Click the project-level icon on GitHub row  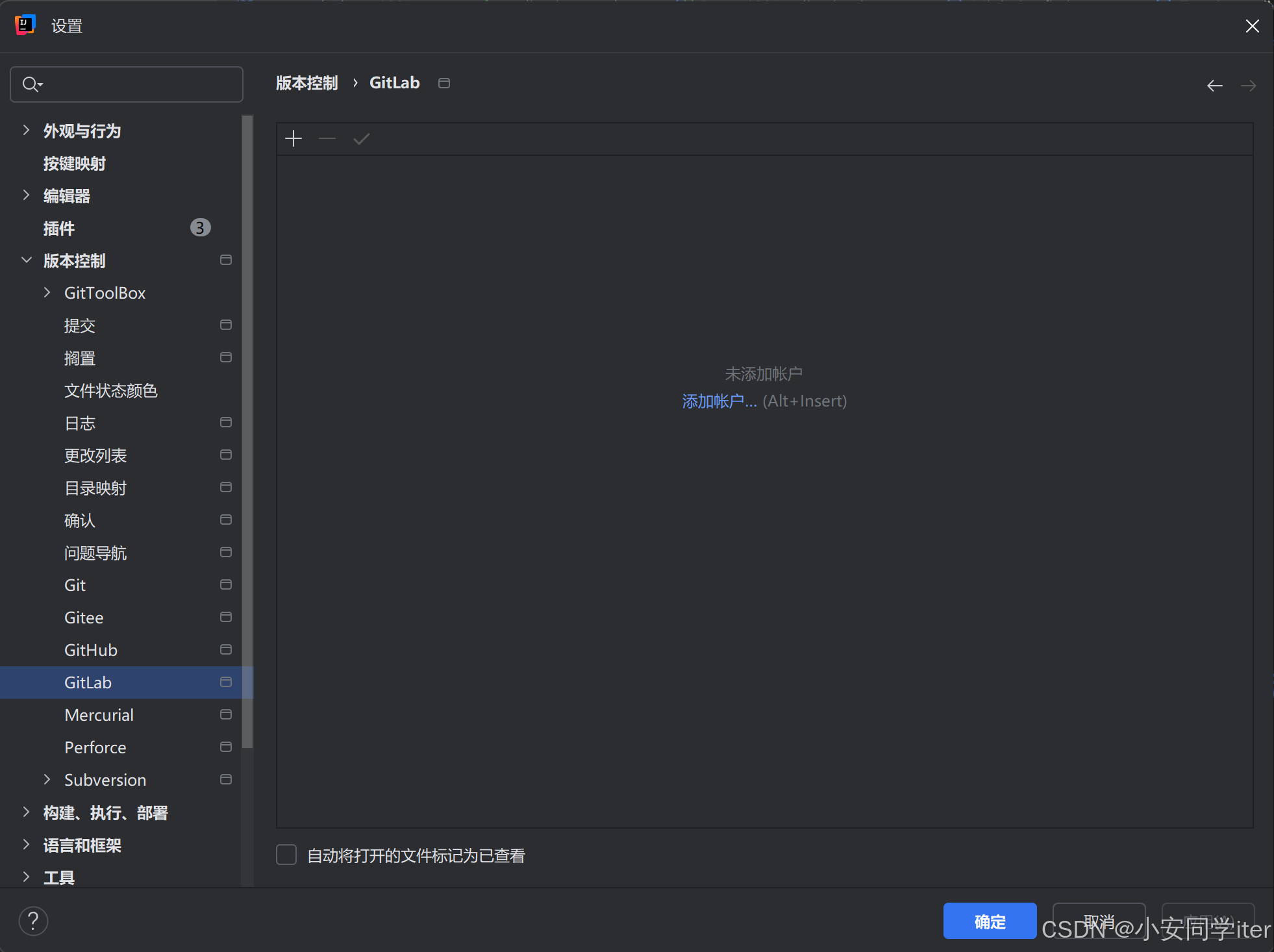(x=226, y=649)
